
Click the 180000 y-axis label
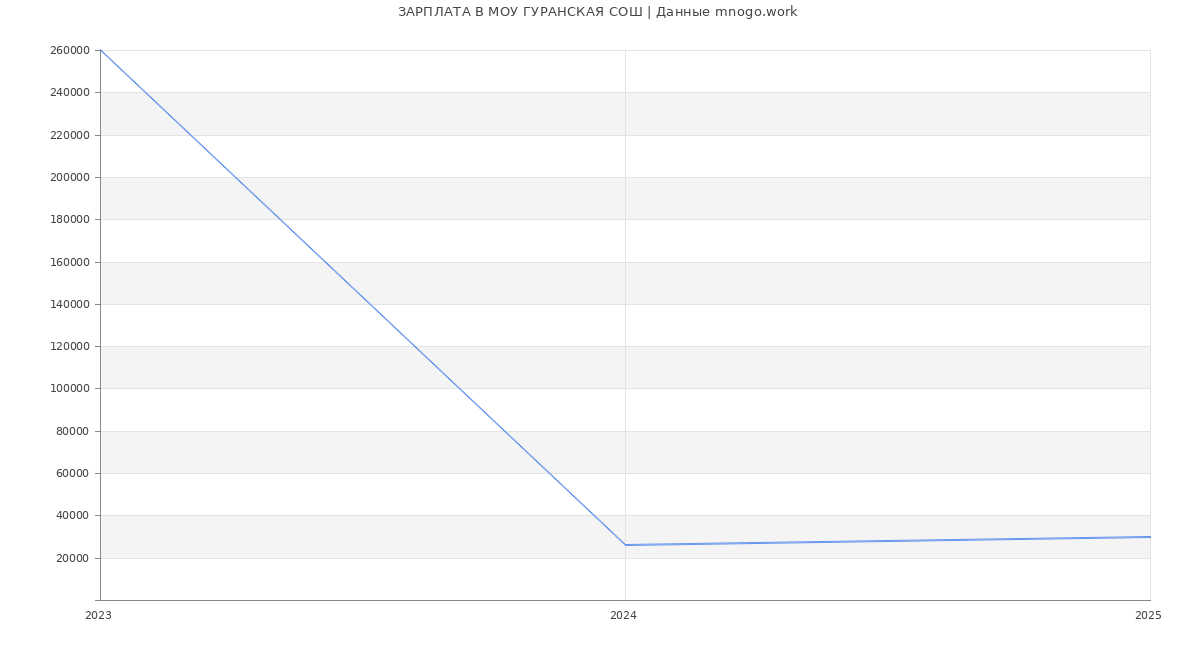click(x=69, y=220)
